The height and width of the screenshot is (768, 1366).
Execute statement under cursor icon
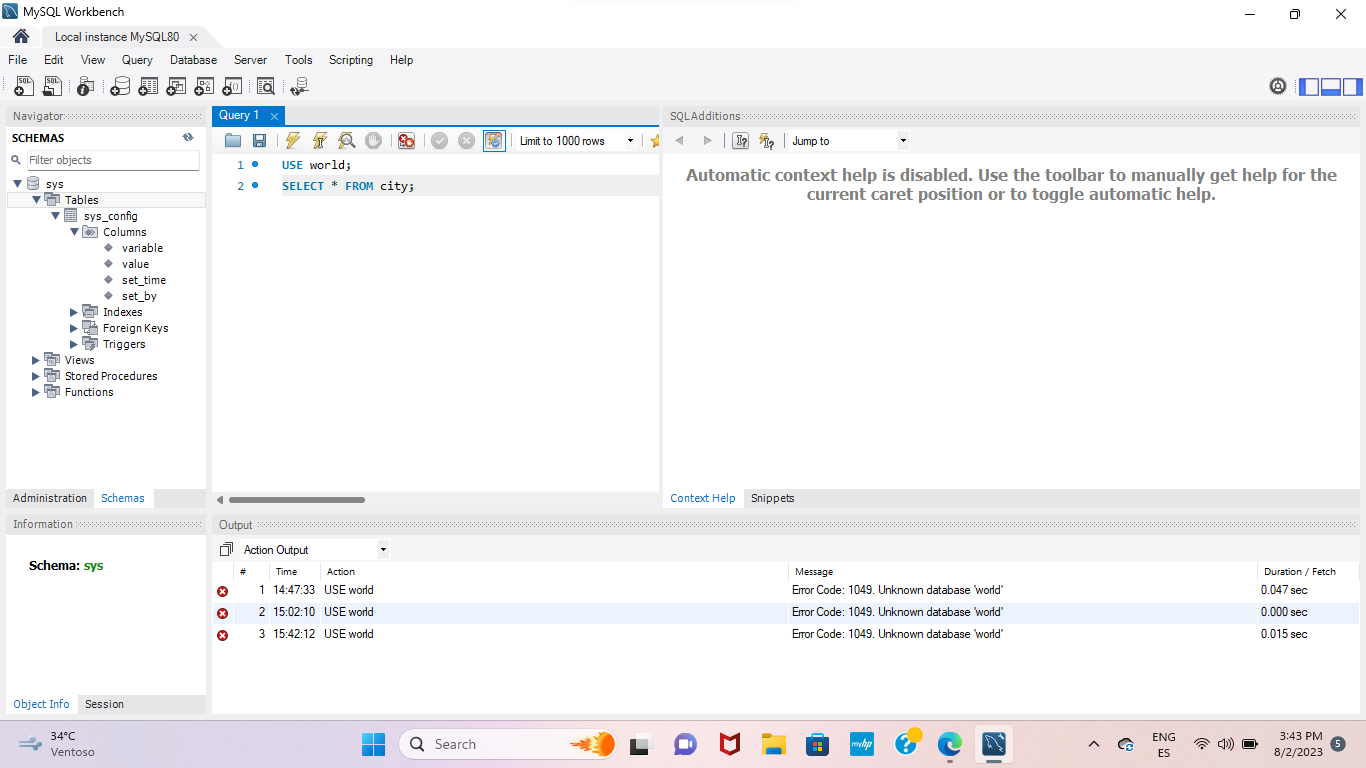coord(320,141)
